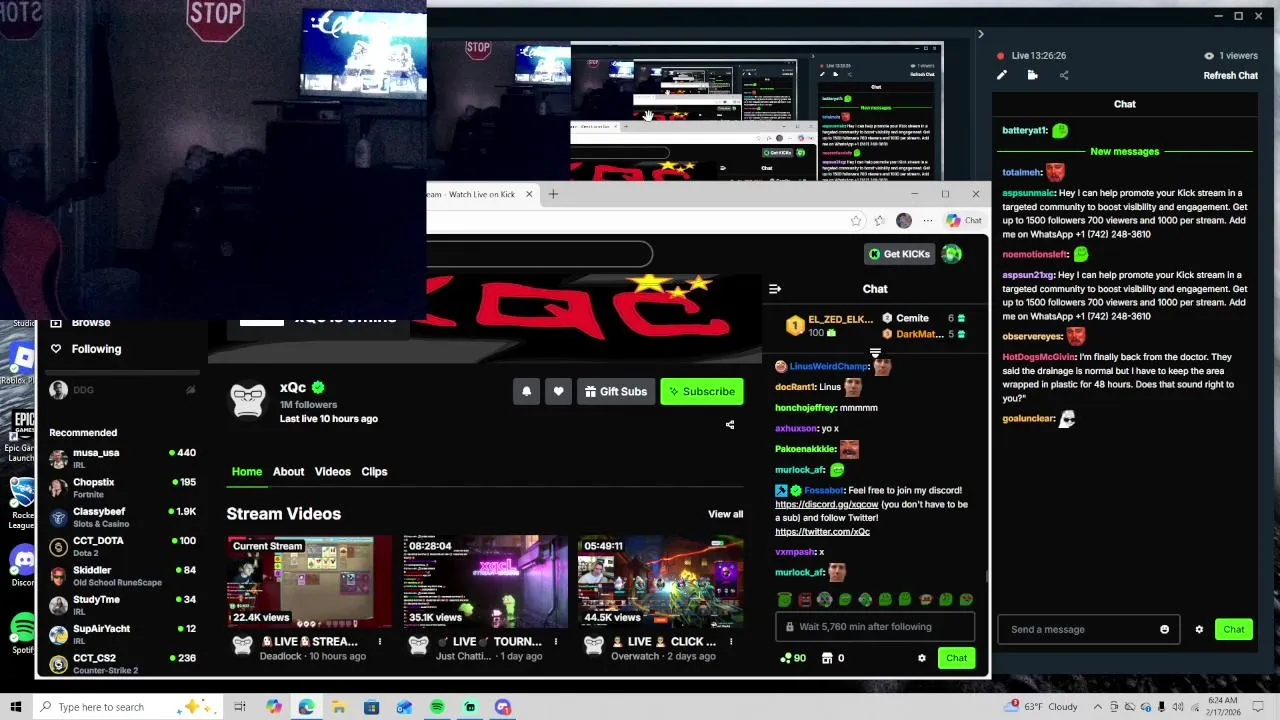Open options menu for TOURN... video
This screenshot has height=720, width=1280.
[x=555, y=642]
